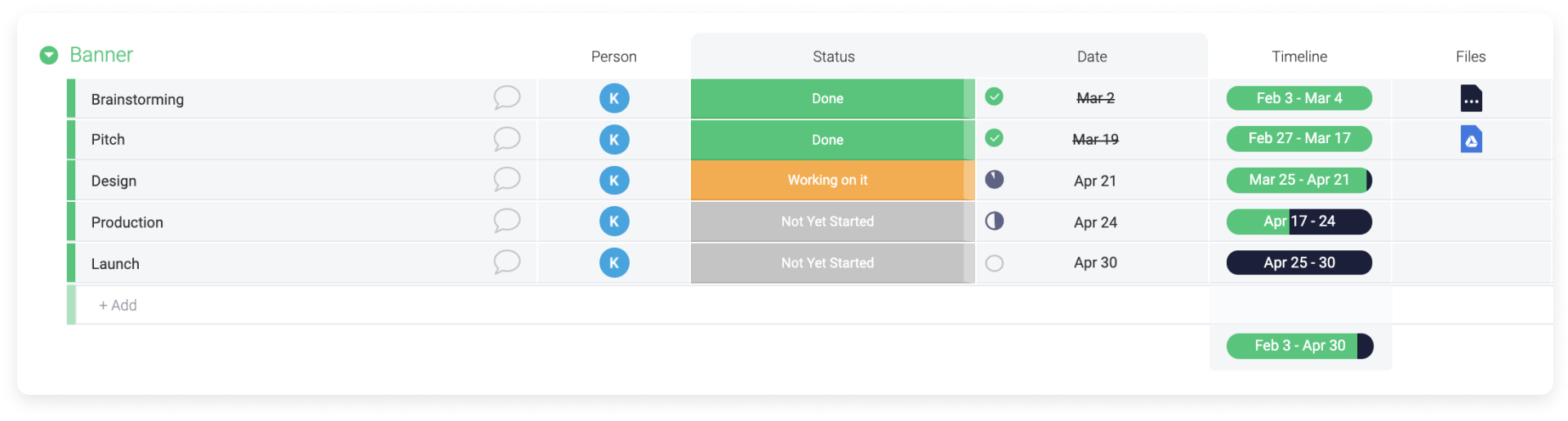Toggle the green checkmark beside Mar 2

994,97
